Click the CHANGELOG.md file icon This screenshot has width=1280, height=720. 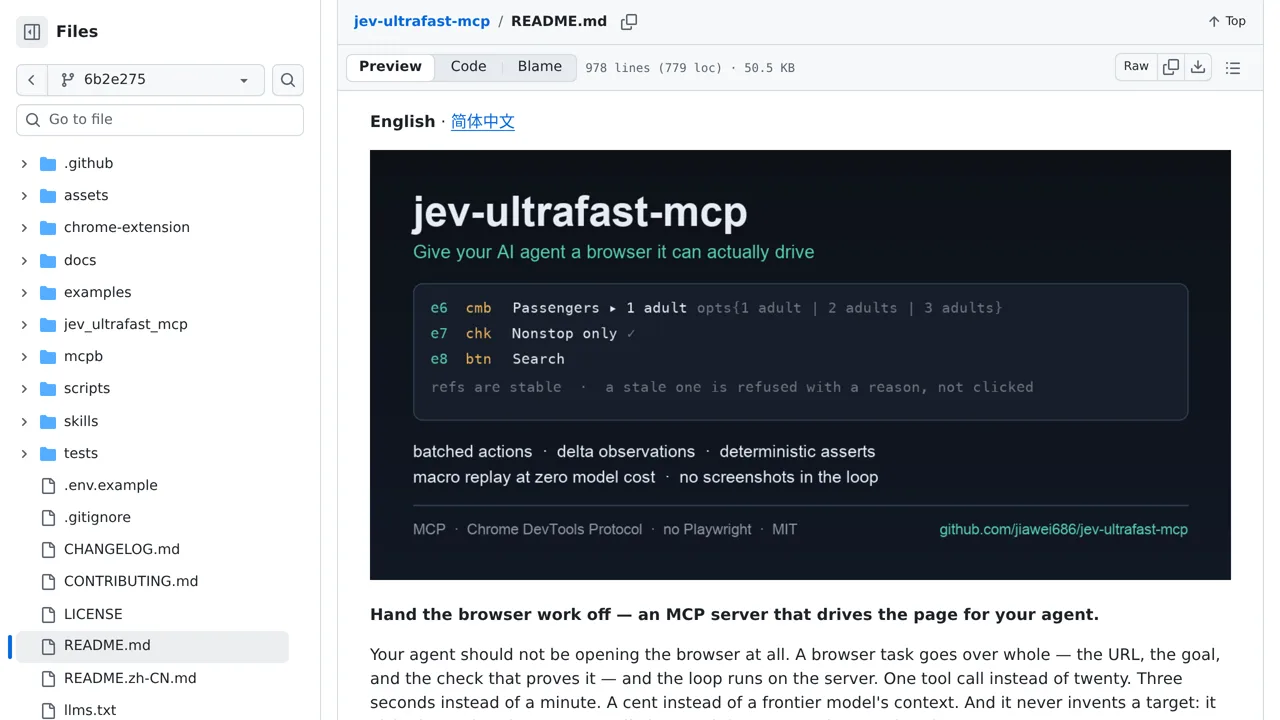[x=48, y=550]
